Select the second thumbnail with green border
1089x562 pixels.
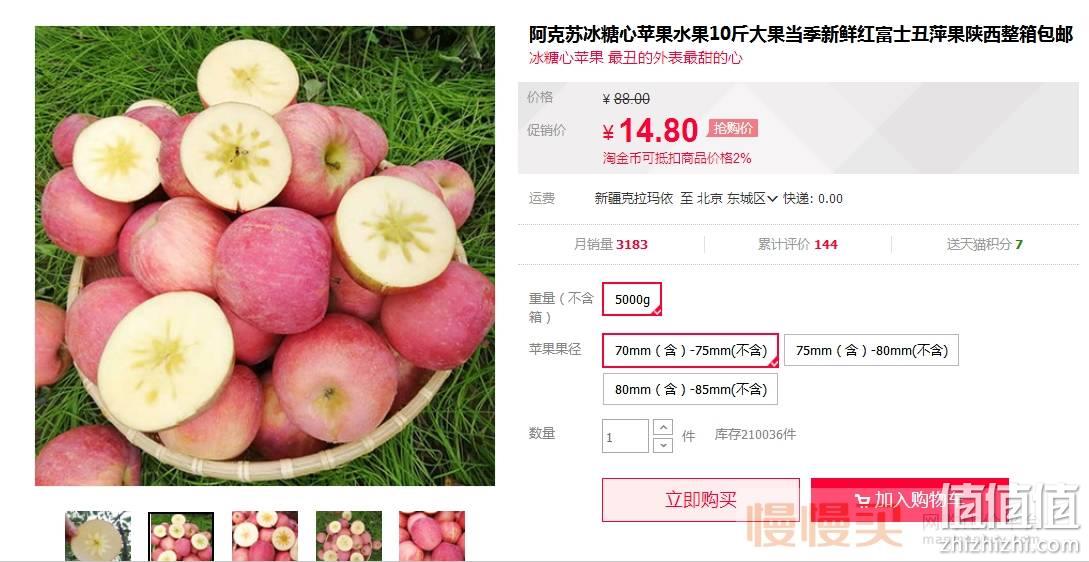coord(181,536)
